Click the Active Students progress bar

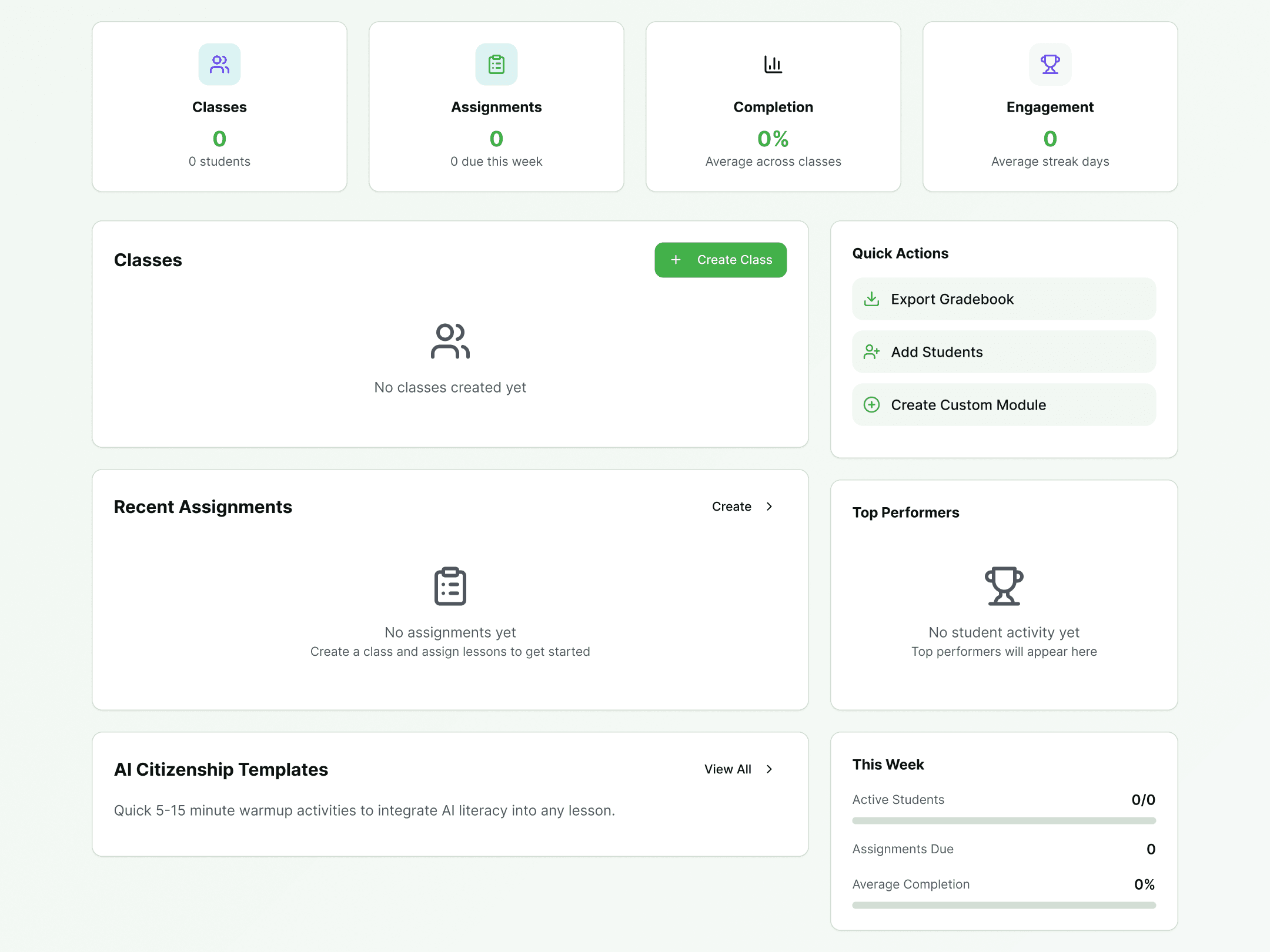point(1003,819)
